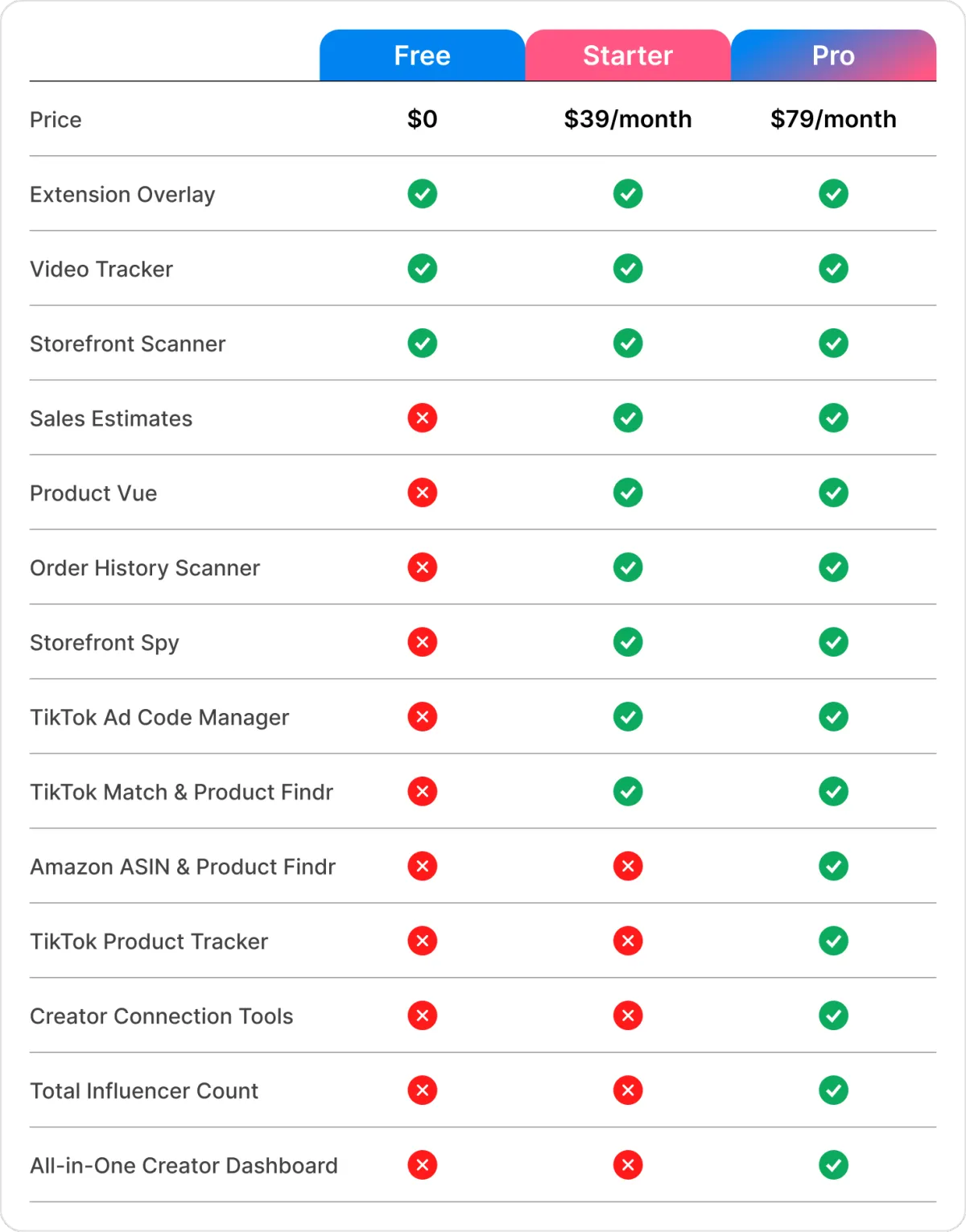Click red X for TikTok Product Tracker in Starter

(628, 941)
